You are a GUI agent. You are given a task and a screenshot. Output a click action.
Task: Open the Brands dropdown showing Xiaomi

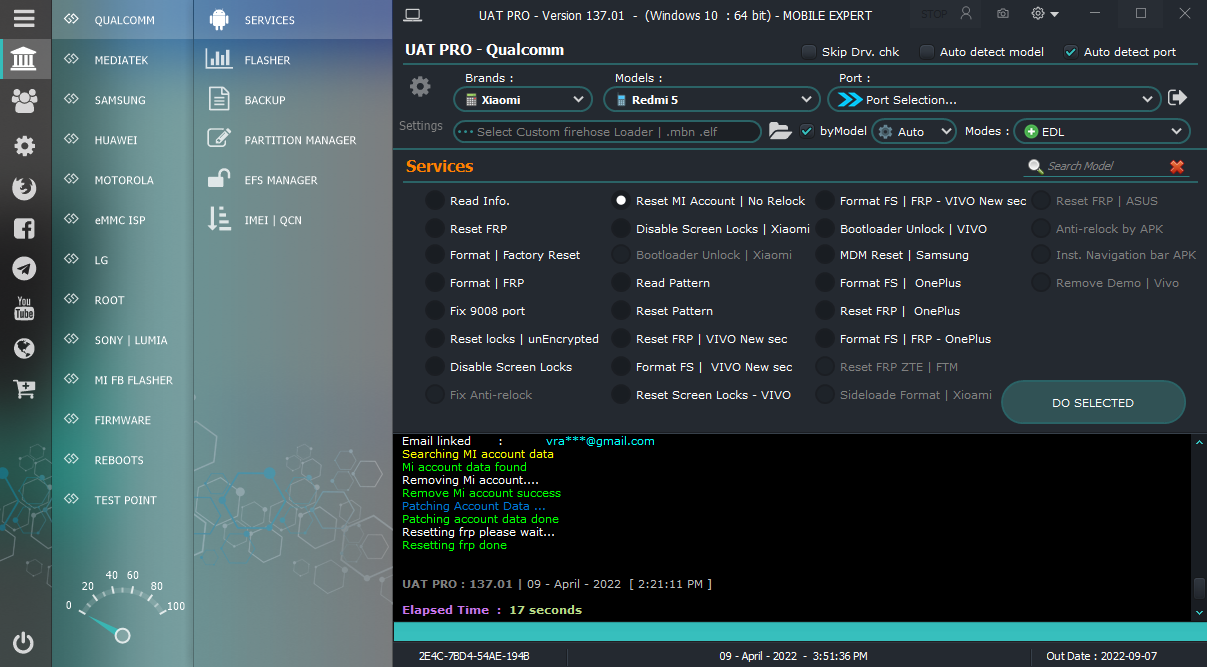[524, 99]
